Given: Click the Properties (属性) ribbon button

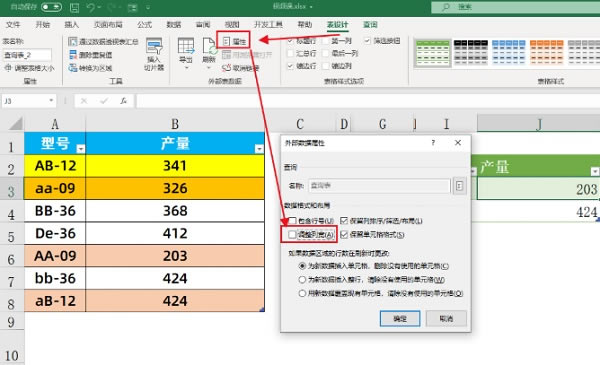Looking at the screenshot, I should tap(234, 41).
